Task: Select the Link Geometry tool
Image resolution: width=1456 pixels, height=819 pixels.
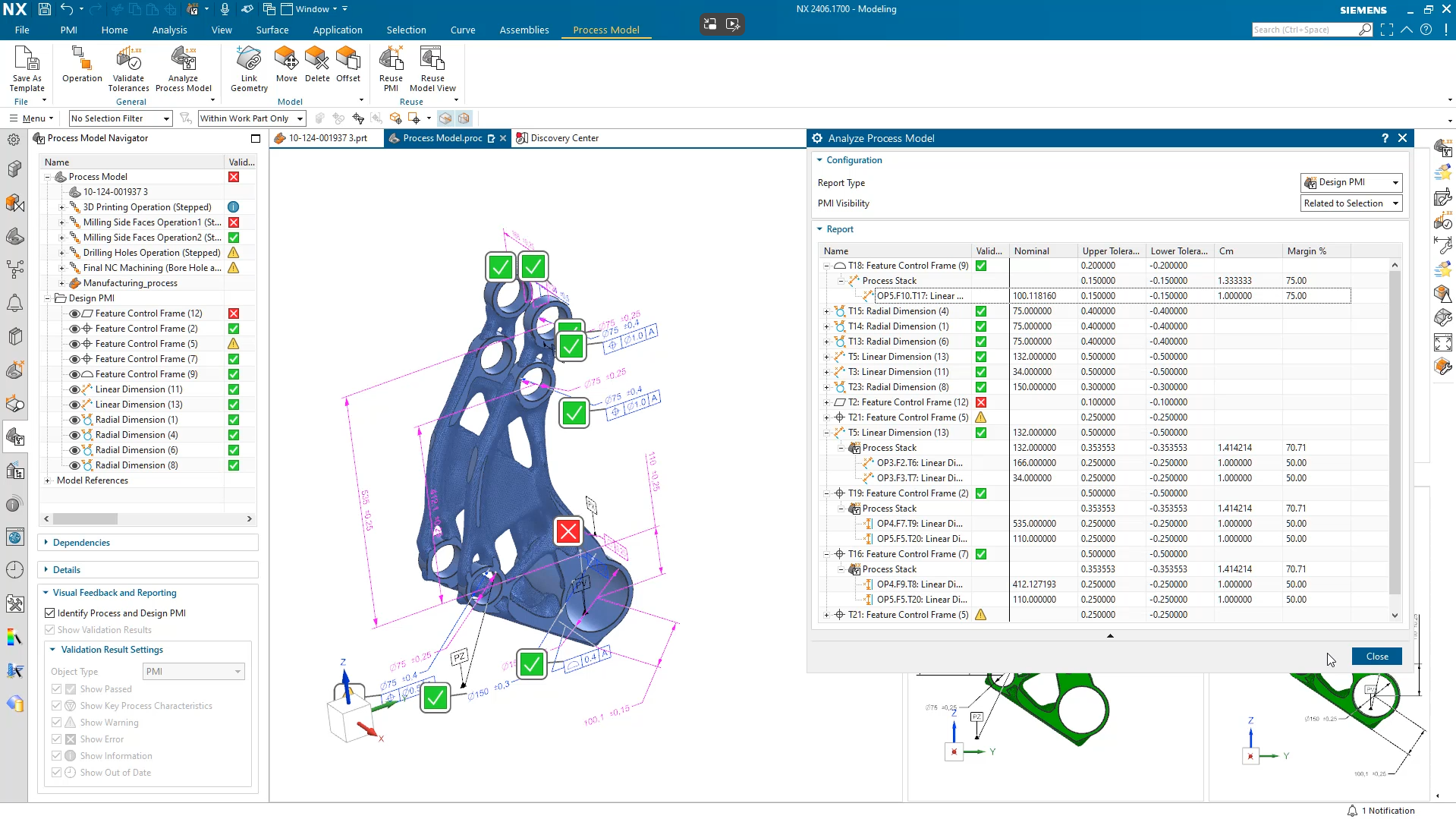Action: click(248, 68)
